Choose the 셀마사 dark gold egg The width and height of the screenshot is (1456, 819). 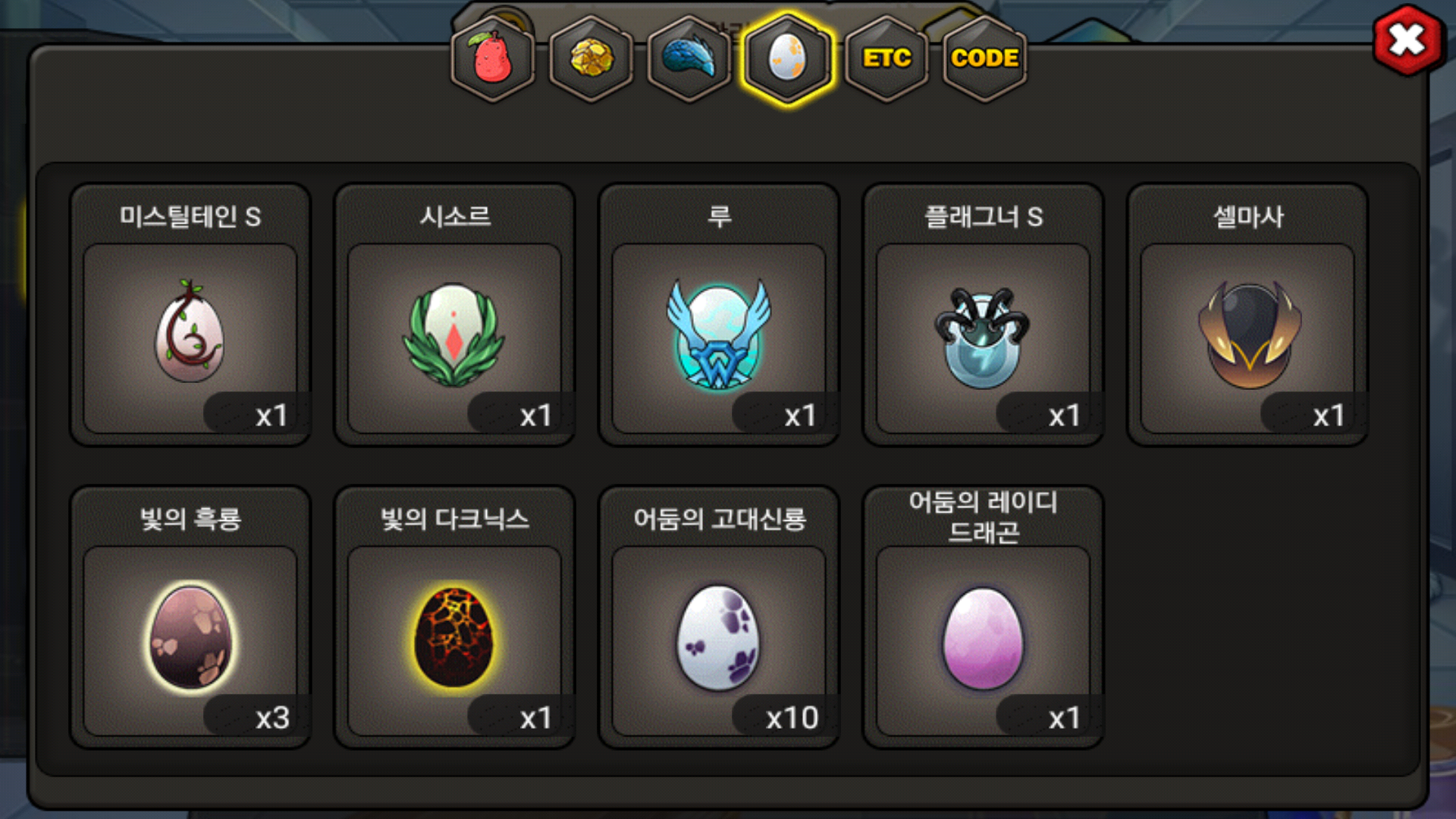[1247, 338]
